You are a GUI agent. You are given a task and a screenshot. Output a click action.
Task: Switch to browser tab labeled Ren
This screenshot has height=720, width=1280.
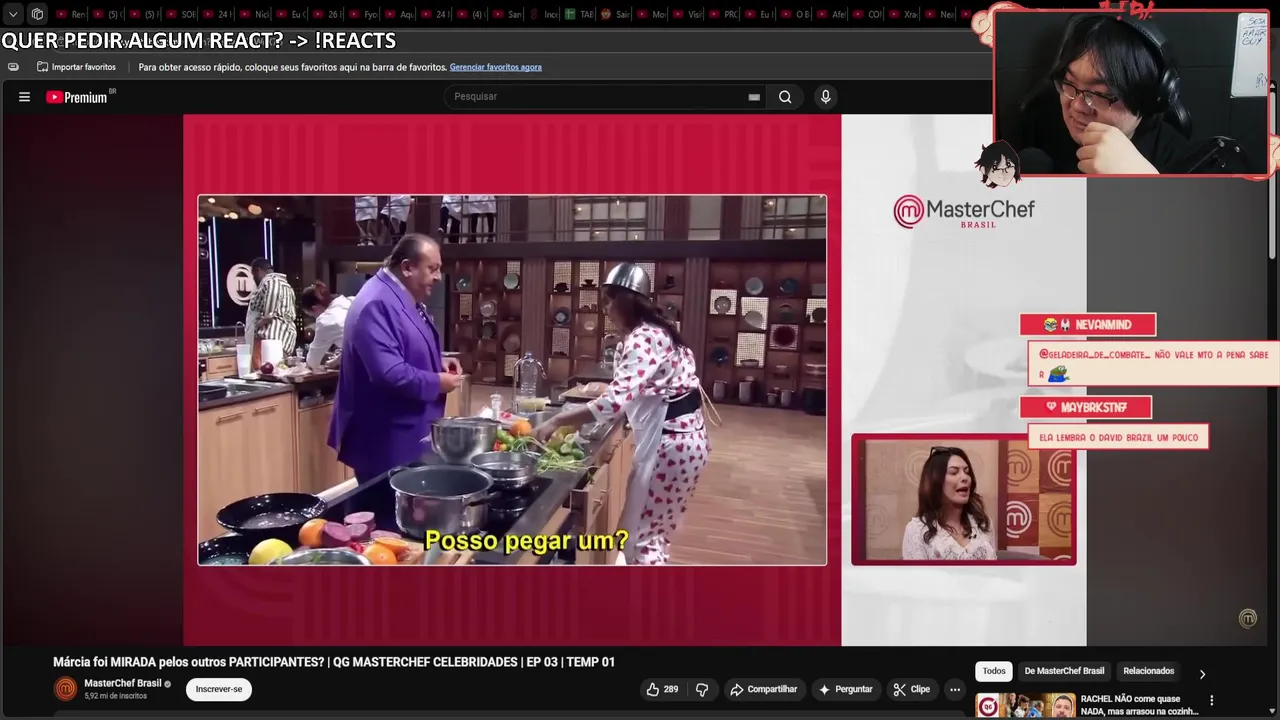tap(72, 15)
